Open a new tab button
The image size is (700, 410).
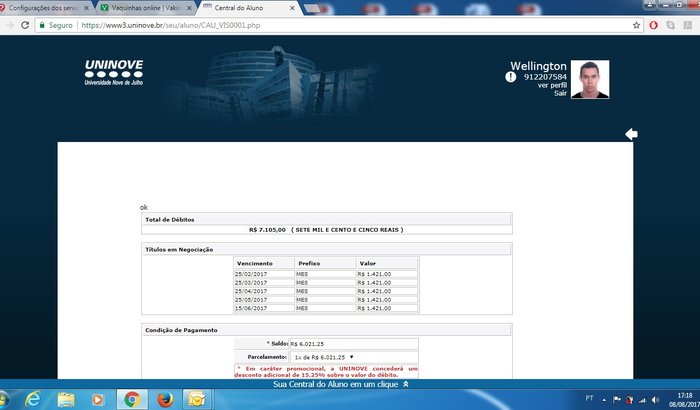tap(312, 8)
